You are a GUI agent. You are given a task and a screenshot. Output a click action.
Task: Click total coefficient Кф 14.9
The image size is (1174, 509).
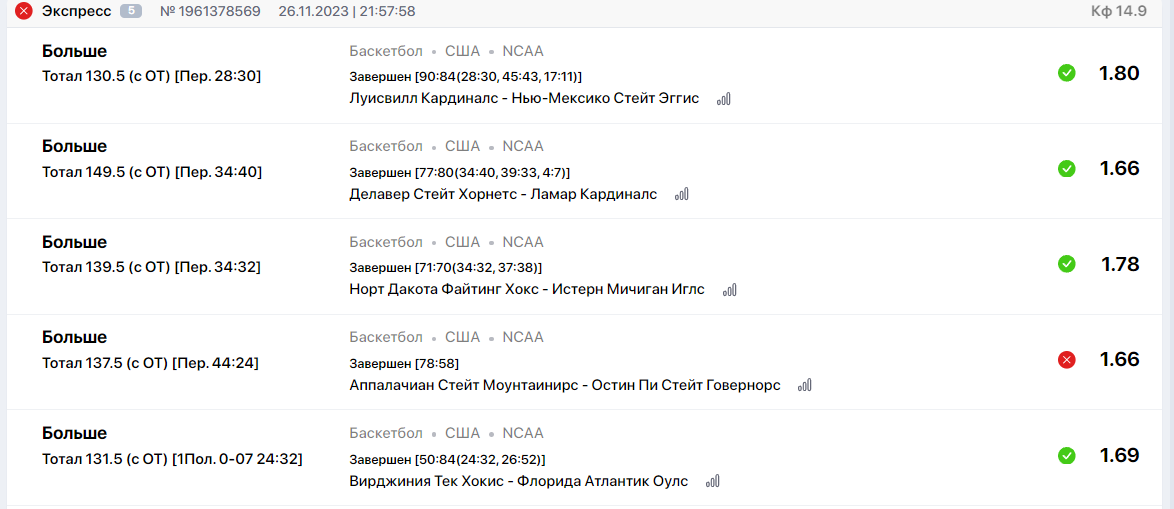click(1119, 11)
